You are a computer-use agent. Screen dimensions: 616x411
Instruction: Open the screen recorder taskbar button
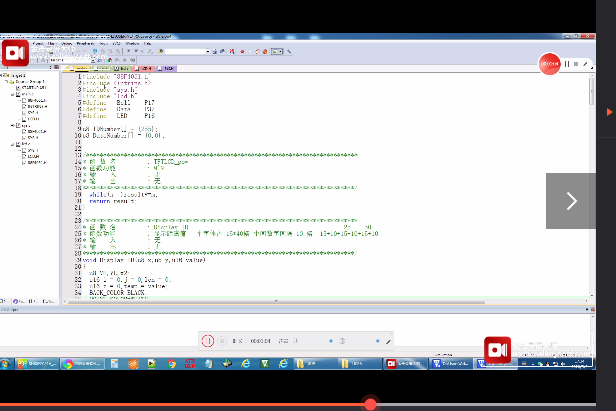pyautogui.click(x=405, y=364)
